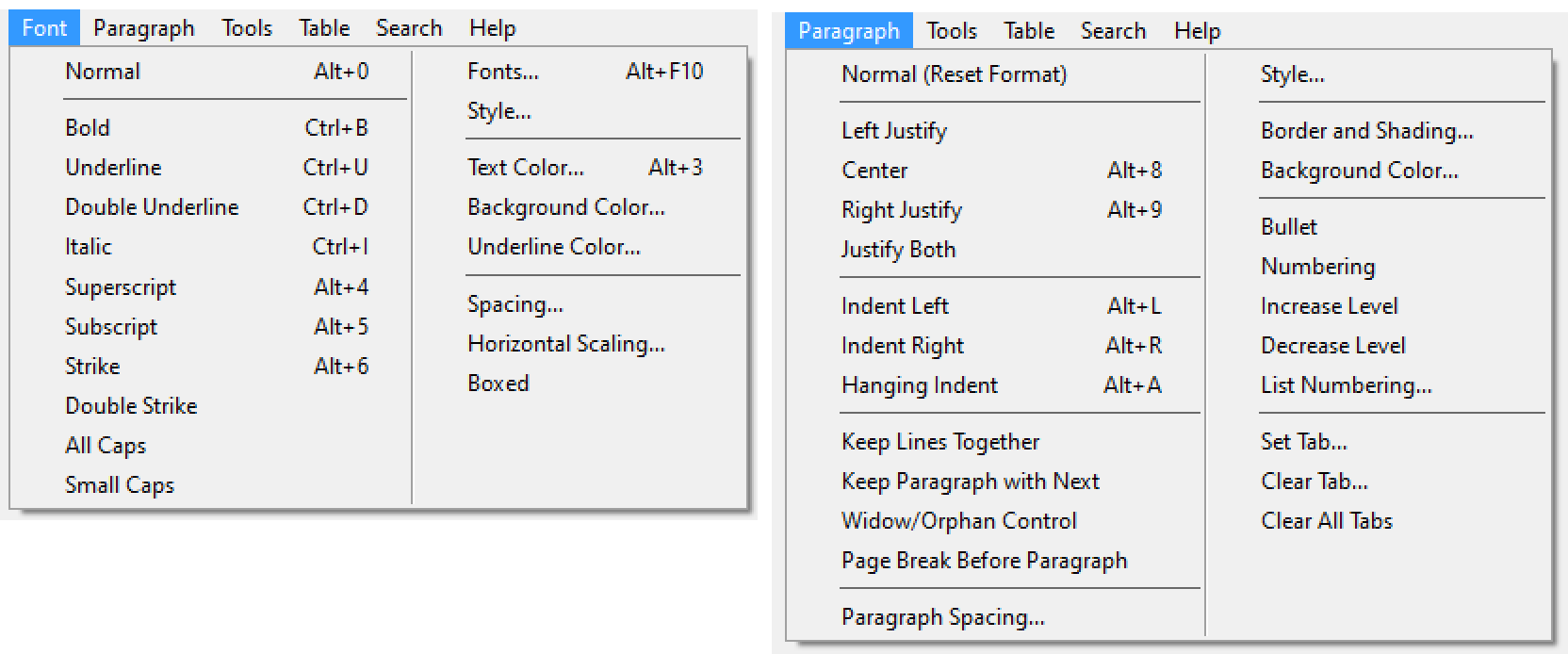
Task: Choose Bold in the Font menu
Action: 88,127
